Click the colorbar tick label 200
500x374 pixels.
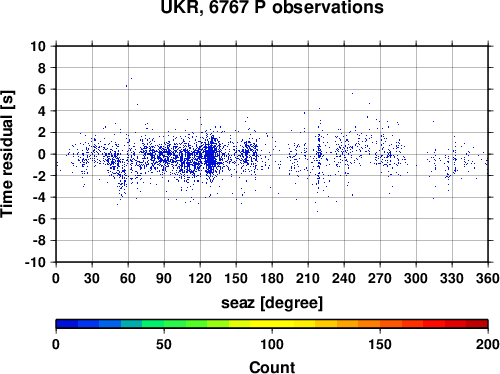(x=488, y=344)
